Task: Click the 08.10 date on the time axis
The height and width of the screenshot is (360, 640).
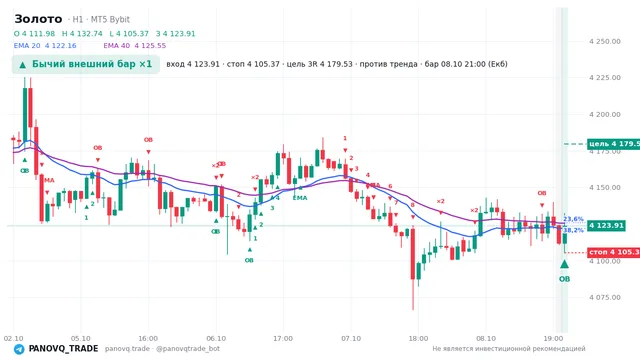Action: (x=486, y=339)
